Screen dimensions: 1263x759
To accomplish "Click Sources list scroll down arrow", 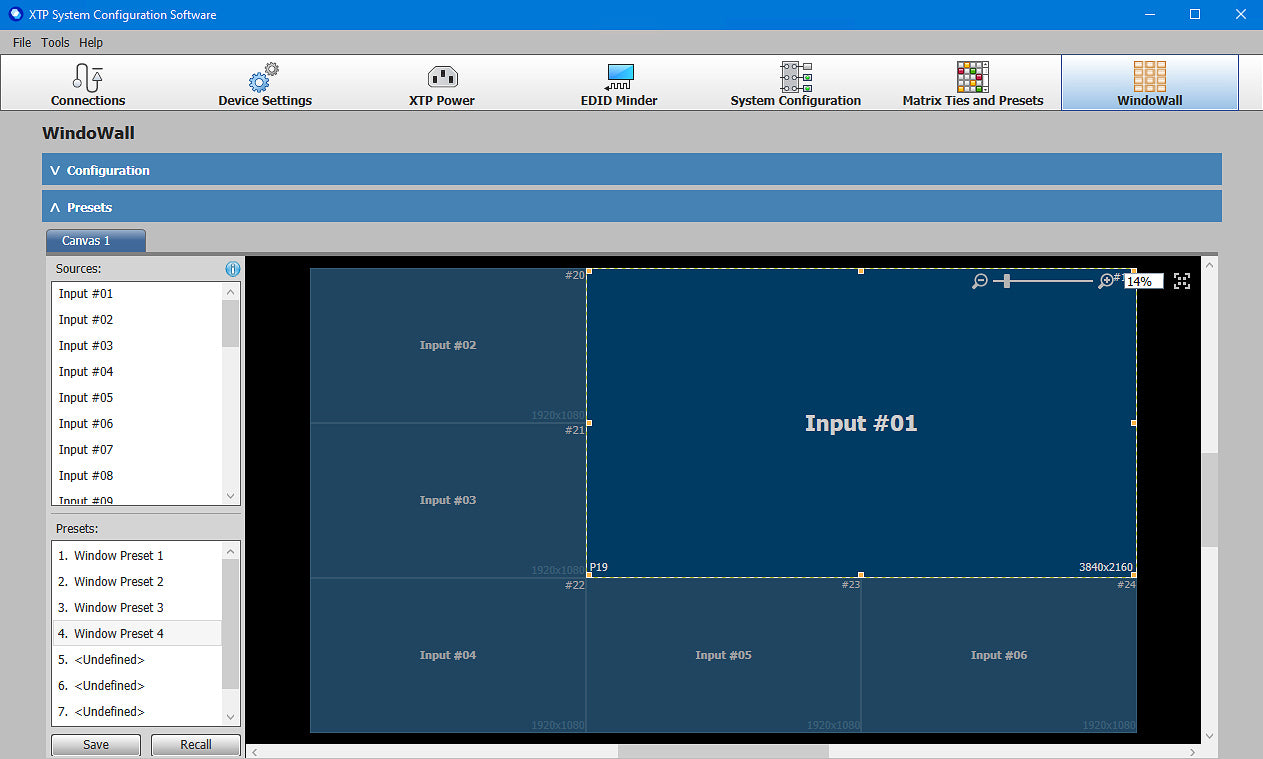I will coord(231,496).
